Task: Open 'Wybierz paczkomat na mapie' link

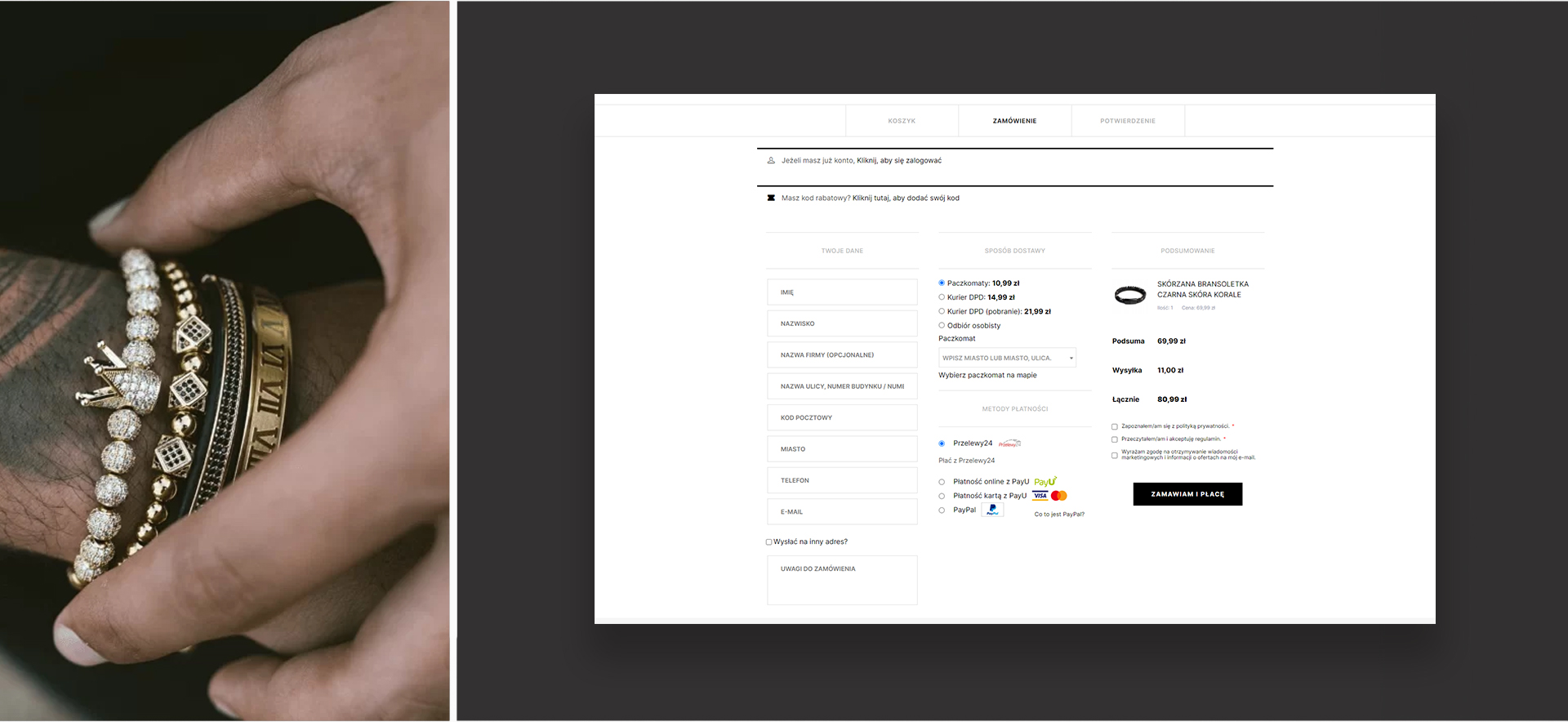Action: [x=987, y=376]
